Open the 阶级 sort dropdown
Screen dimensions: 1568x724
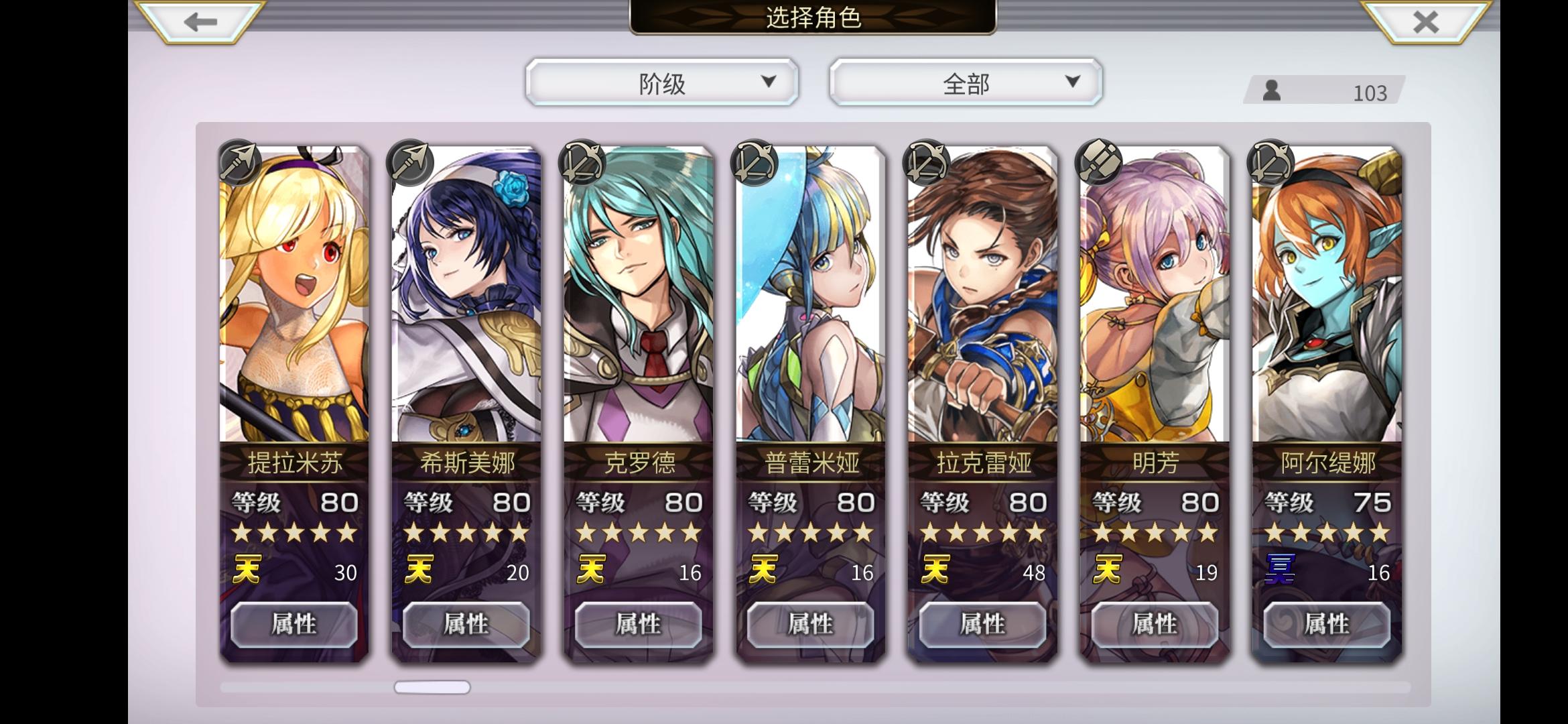(662, 82)
